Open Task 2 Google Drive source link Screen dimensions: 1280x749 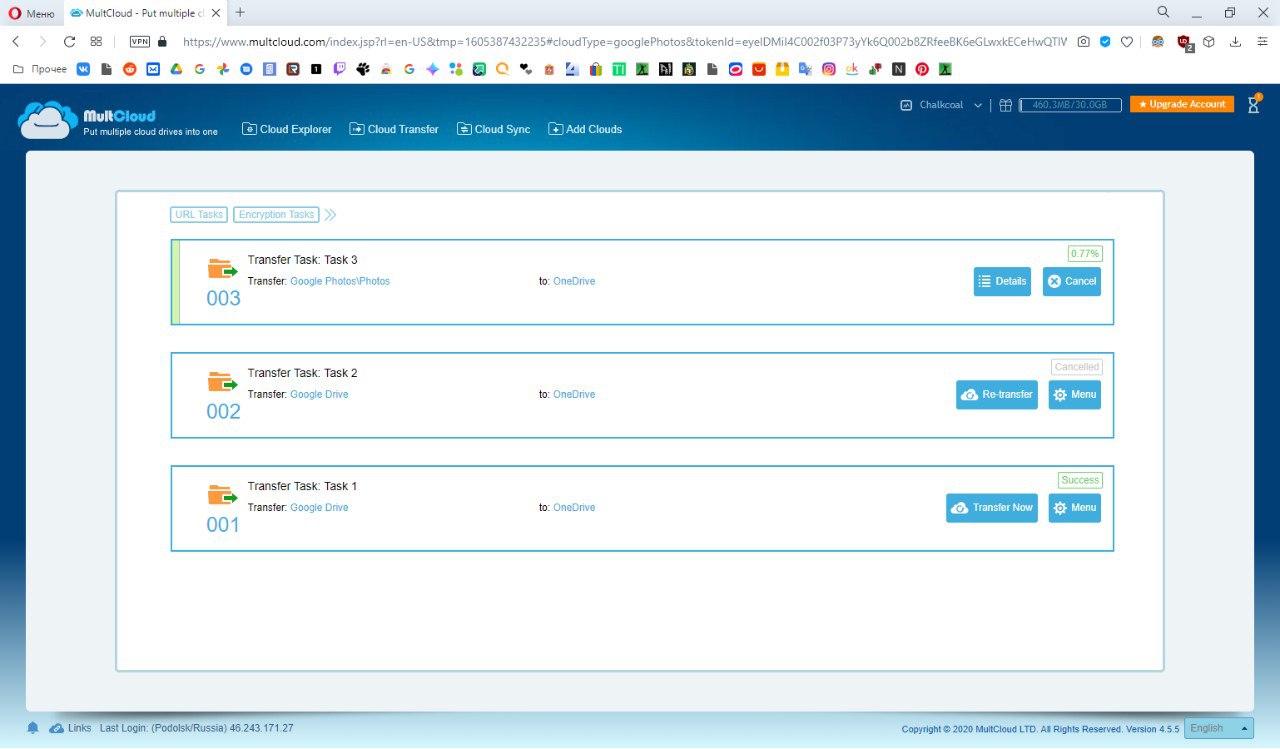[319, 394]
